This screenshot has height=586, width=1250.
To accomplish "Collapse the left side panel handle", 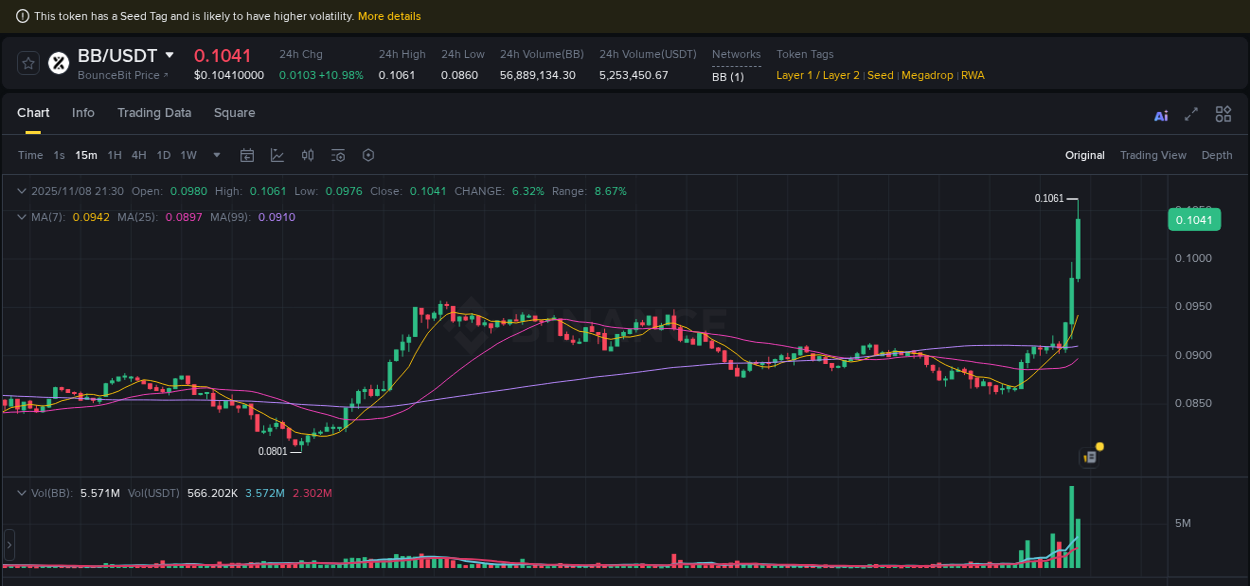I will pyautogui.click(x=8, y=545).
